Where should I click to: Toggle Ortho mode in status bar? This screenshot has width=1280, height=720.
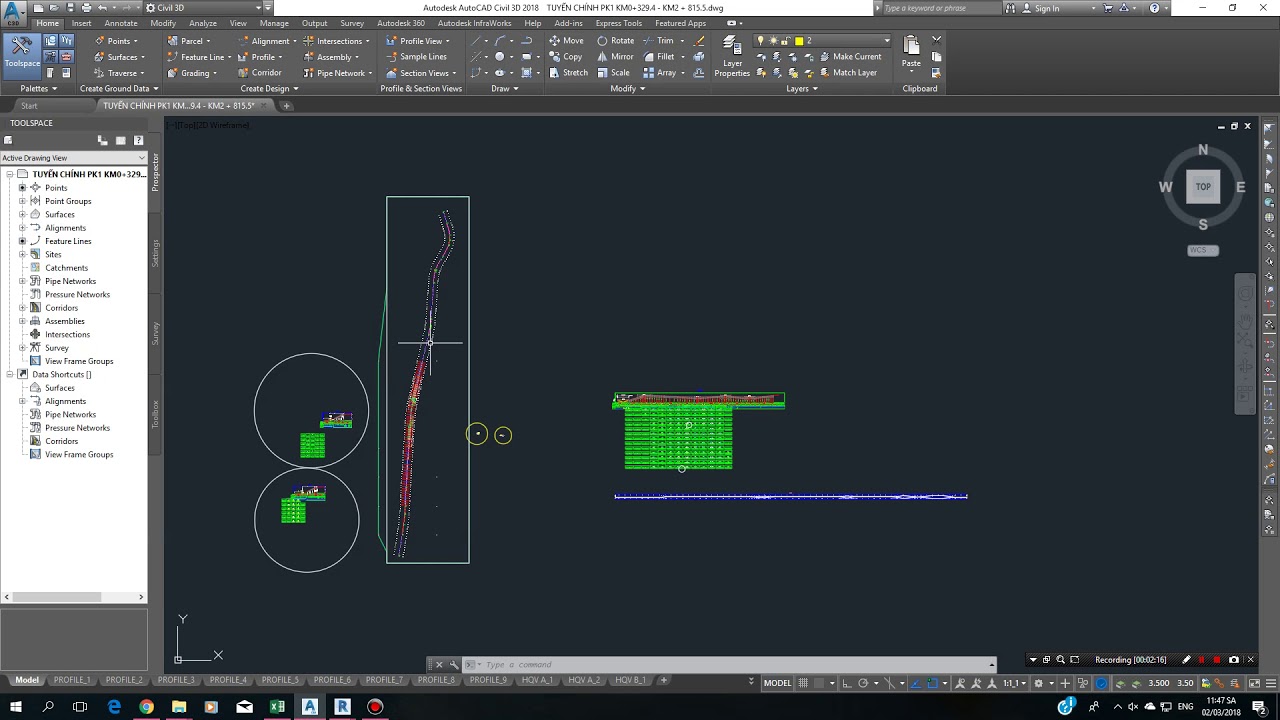tap(846, 683)
